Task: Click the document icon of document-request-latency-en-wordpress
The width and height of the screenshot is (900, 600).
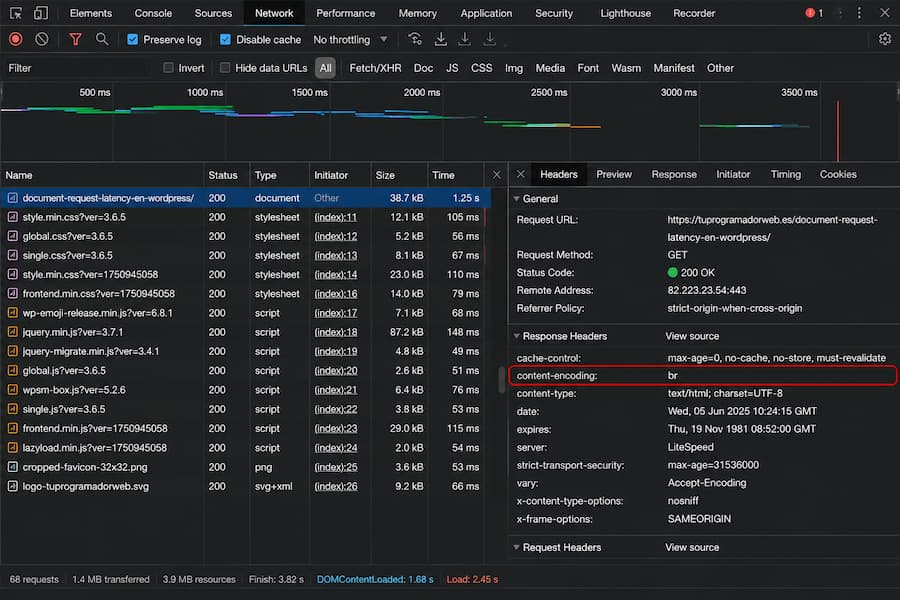Action: [12, 198]
